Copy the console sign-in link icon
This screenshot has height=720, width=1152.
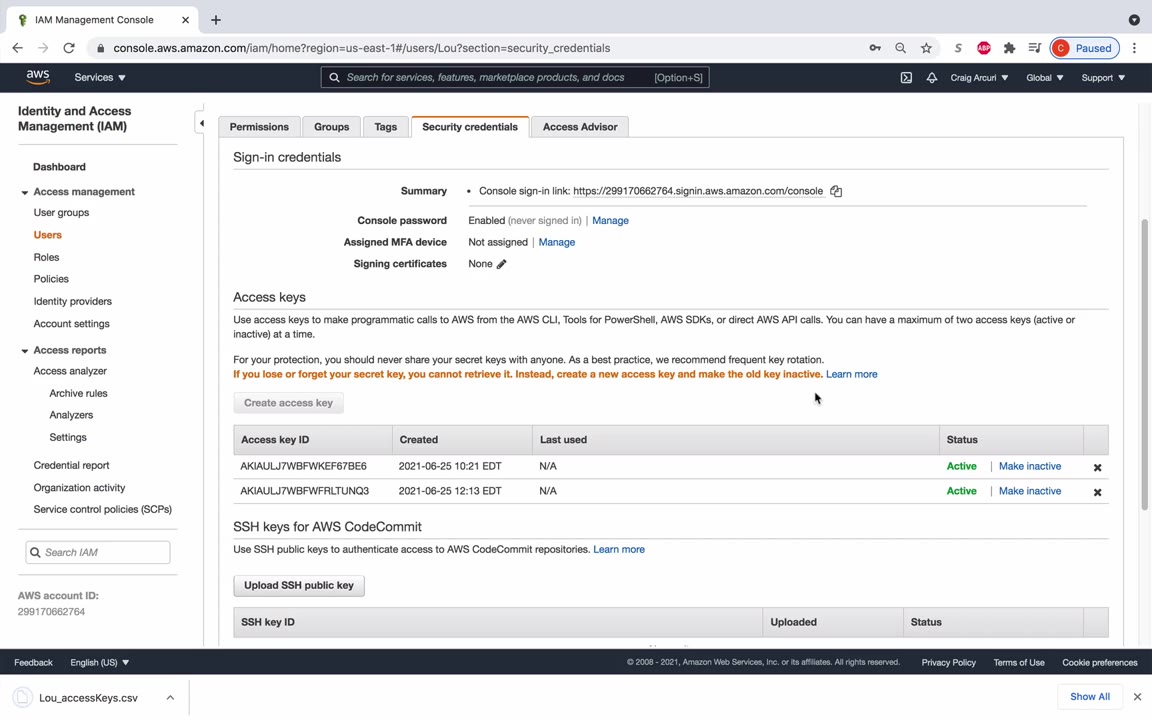[836, 191]
